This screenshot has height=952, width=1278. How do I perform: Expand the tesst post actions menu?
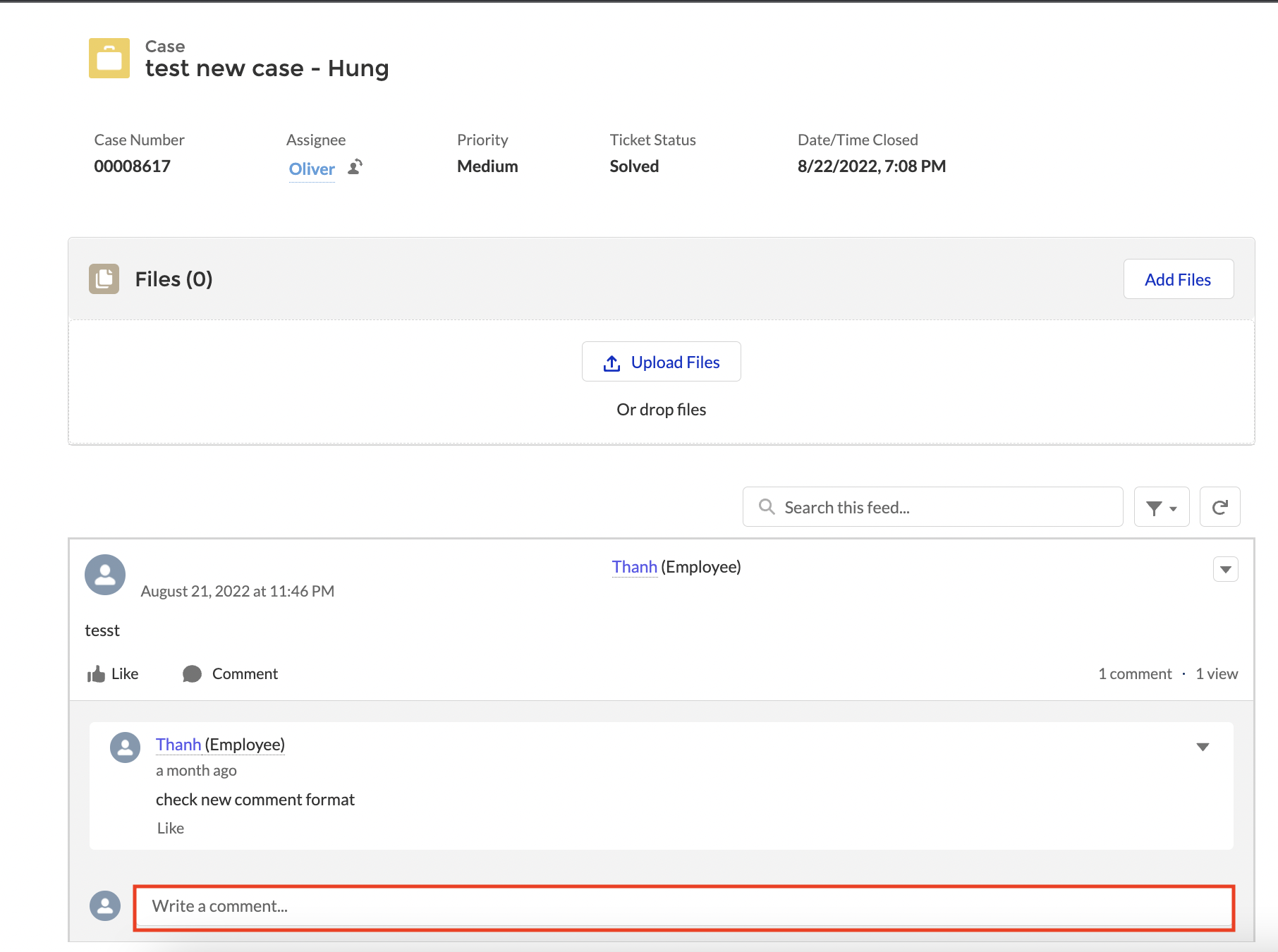(1225, 569)
